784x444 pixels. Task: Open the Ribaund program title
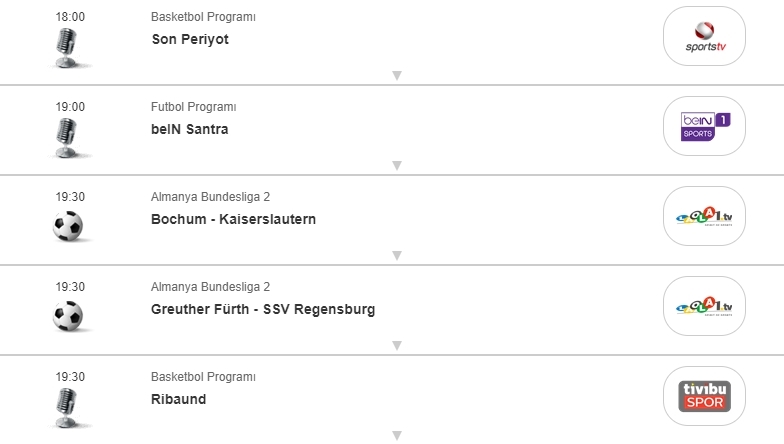[177, 399]
